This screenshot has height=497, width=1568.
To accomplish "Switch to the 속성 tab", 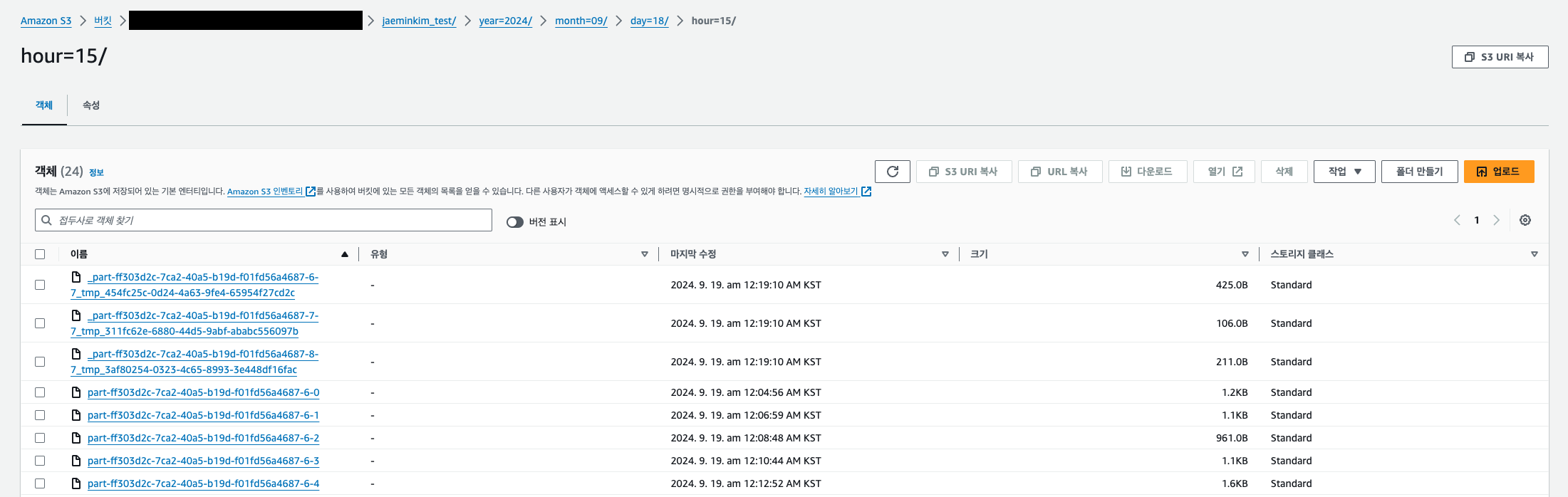I will pyautogui.click(x=91, y=105).
